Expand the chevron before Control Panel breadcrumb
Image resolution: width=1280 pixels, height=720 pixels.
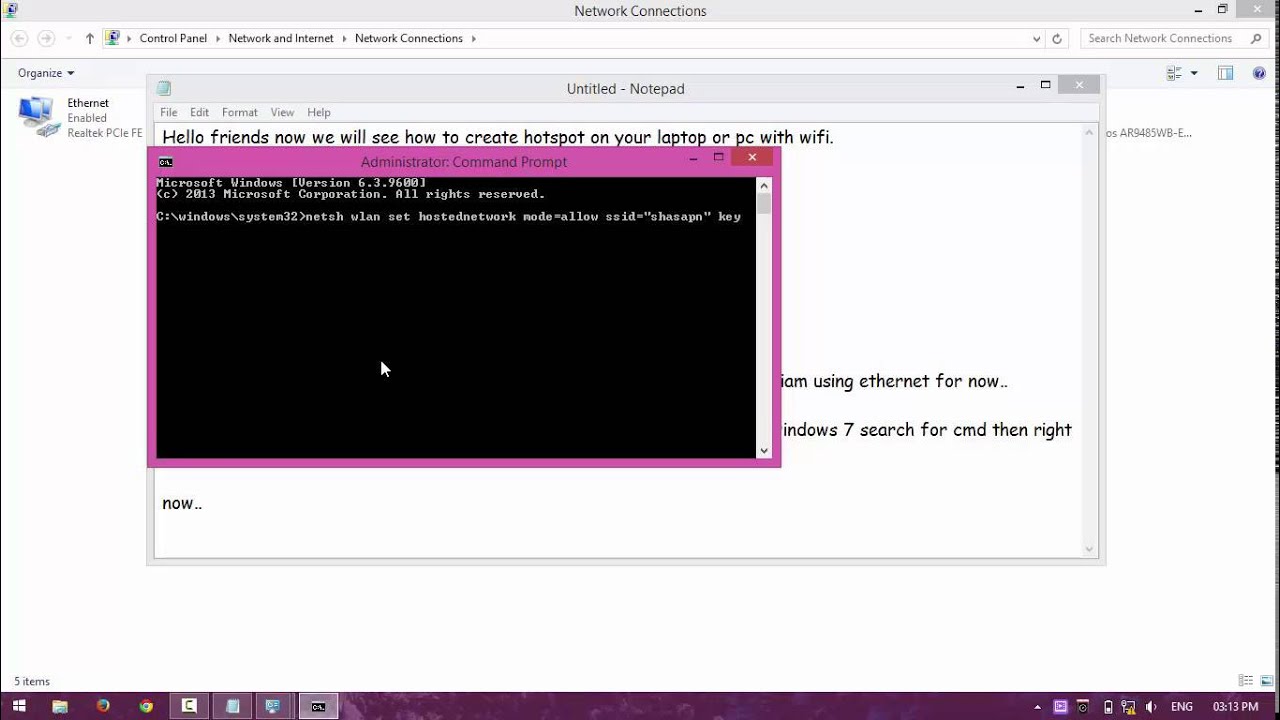click(129, 38)
